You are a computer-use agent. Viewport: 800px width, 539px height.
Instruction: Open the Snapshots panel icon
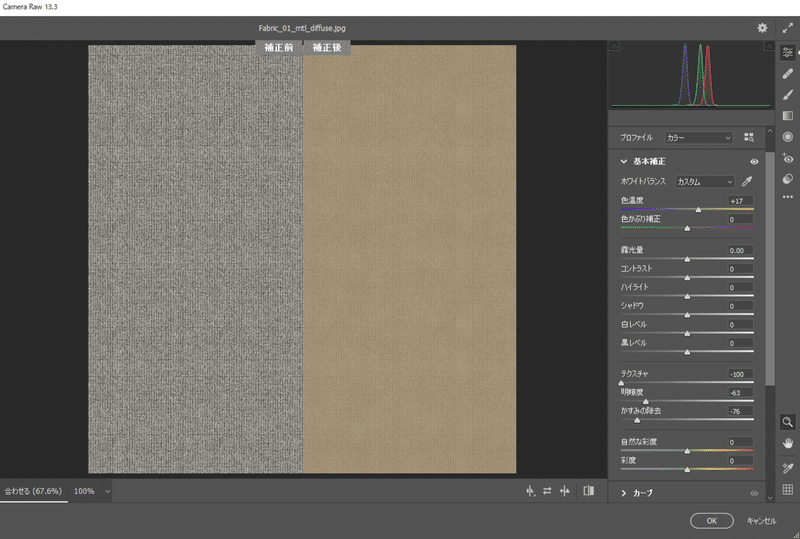click(x=788, y=179)
